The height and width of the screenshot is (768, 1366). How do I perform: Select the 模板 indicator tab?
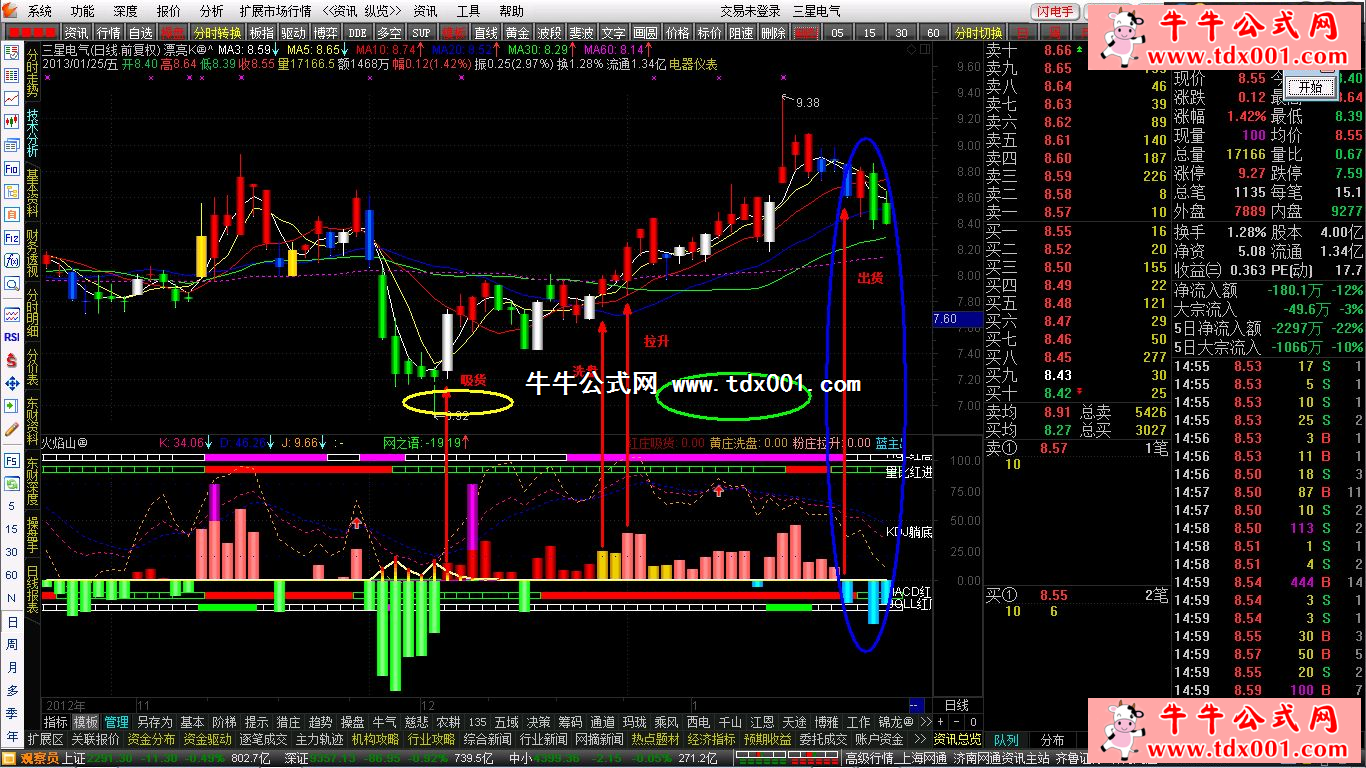tap(86, 721)
